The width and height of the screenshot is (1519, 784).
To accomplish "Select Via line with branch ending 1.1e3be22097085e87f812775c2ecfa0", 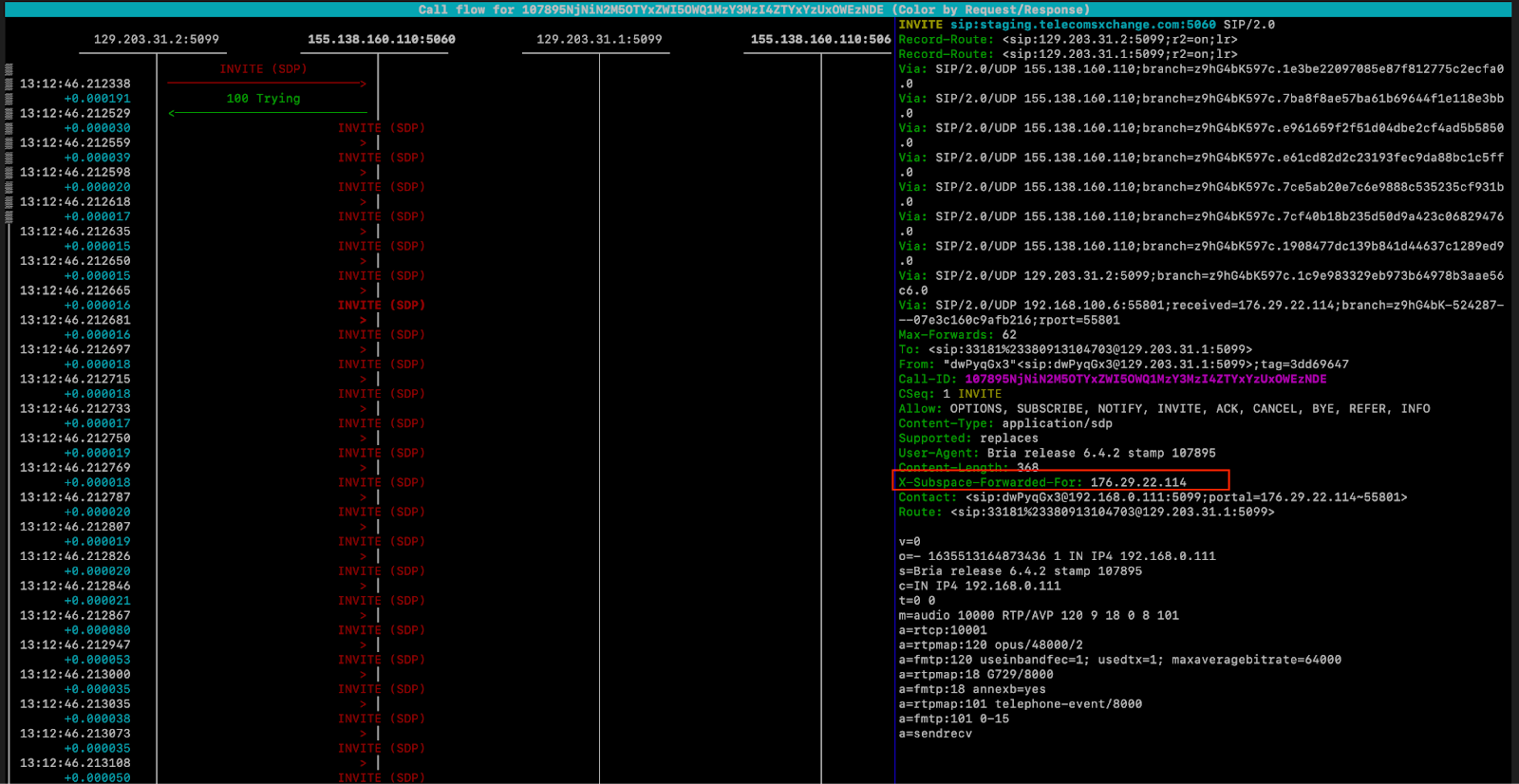I will click(1201, 76).
